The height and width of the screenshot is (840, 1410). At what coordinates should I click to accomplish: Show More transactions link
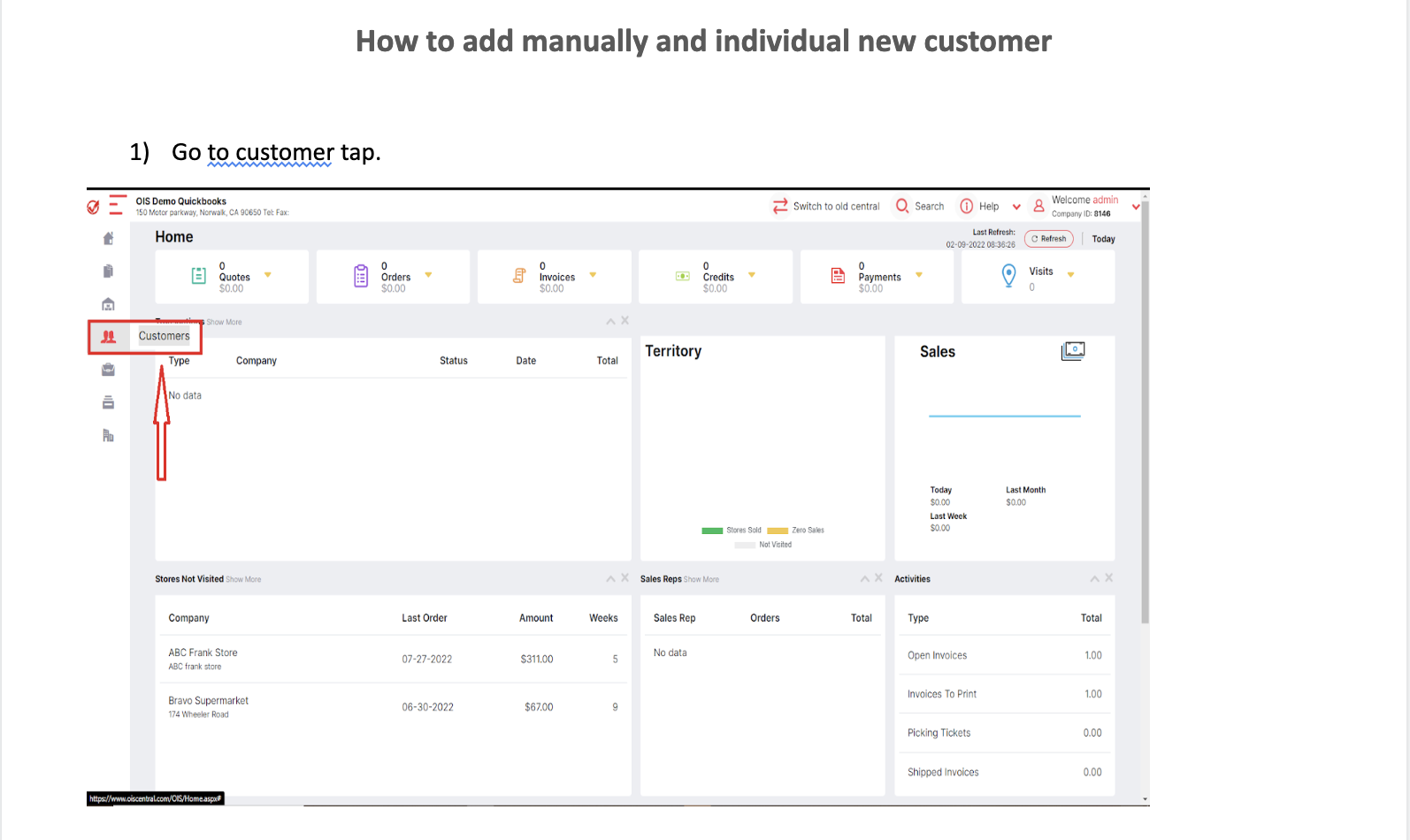pos(224,322)
